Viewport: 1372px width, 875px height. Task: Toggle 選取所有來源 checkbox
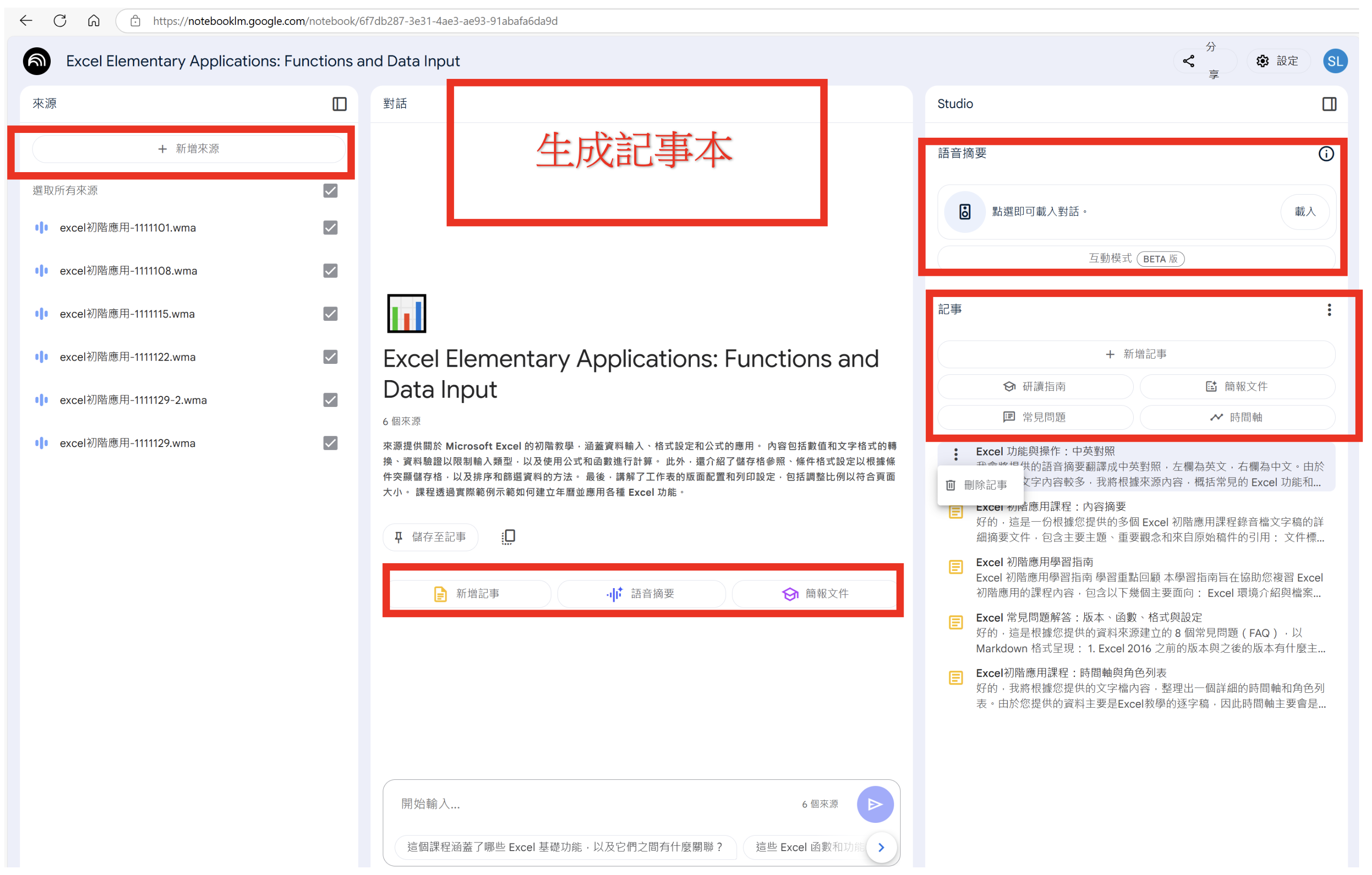(x=331, y=191)
